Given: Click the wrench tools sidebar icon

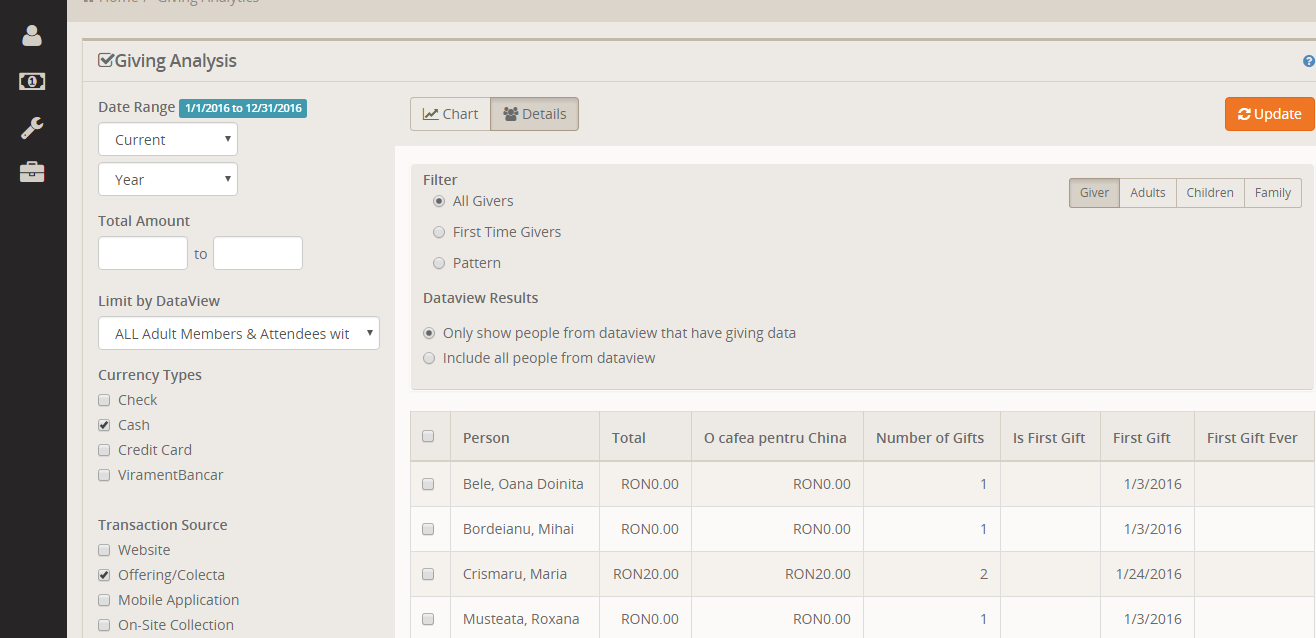Looking at the screenshot, I should (32, 127).
